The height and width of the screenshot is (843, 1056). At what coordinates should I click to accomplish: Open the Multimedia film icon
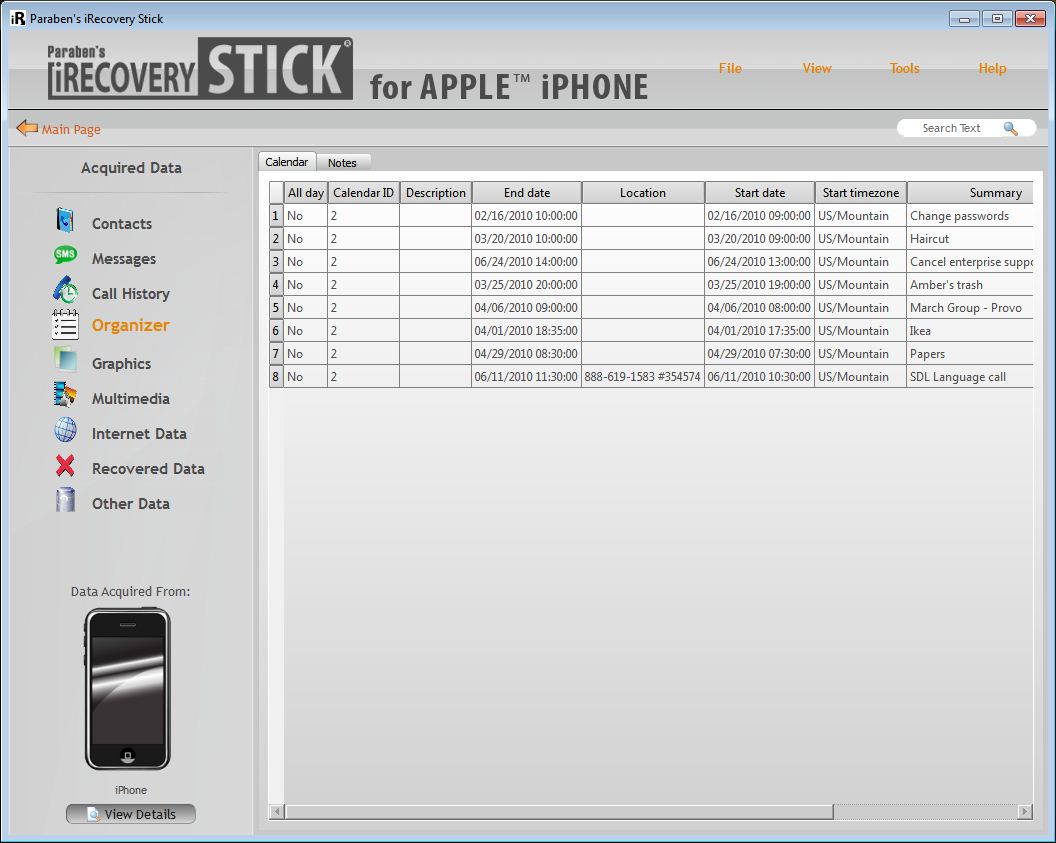(x=65, y=395)
